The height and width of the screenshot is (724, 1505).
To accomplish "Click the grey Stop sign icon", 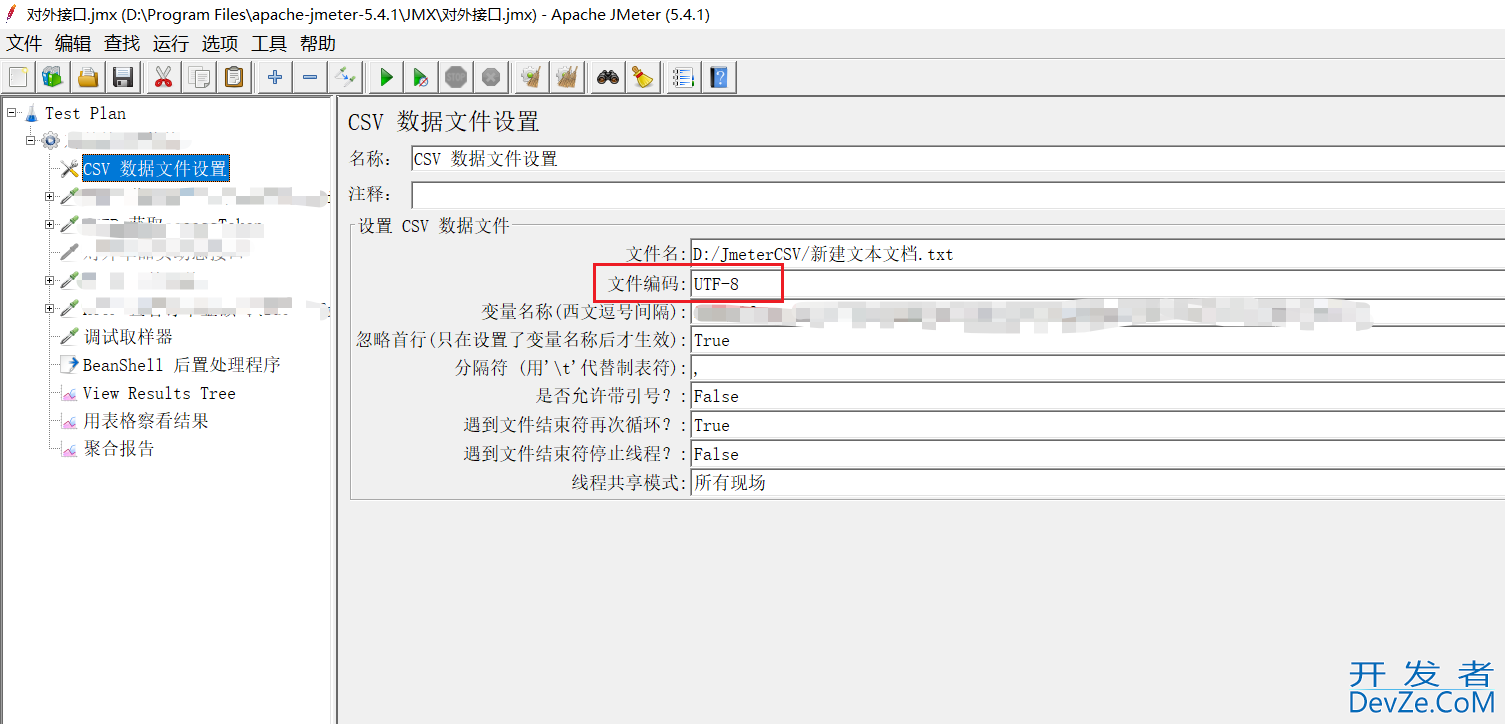I will coord(456,76).
